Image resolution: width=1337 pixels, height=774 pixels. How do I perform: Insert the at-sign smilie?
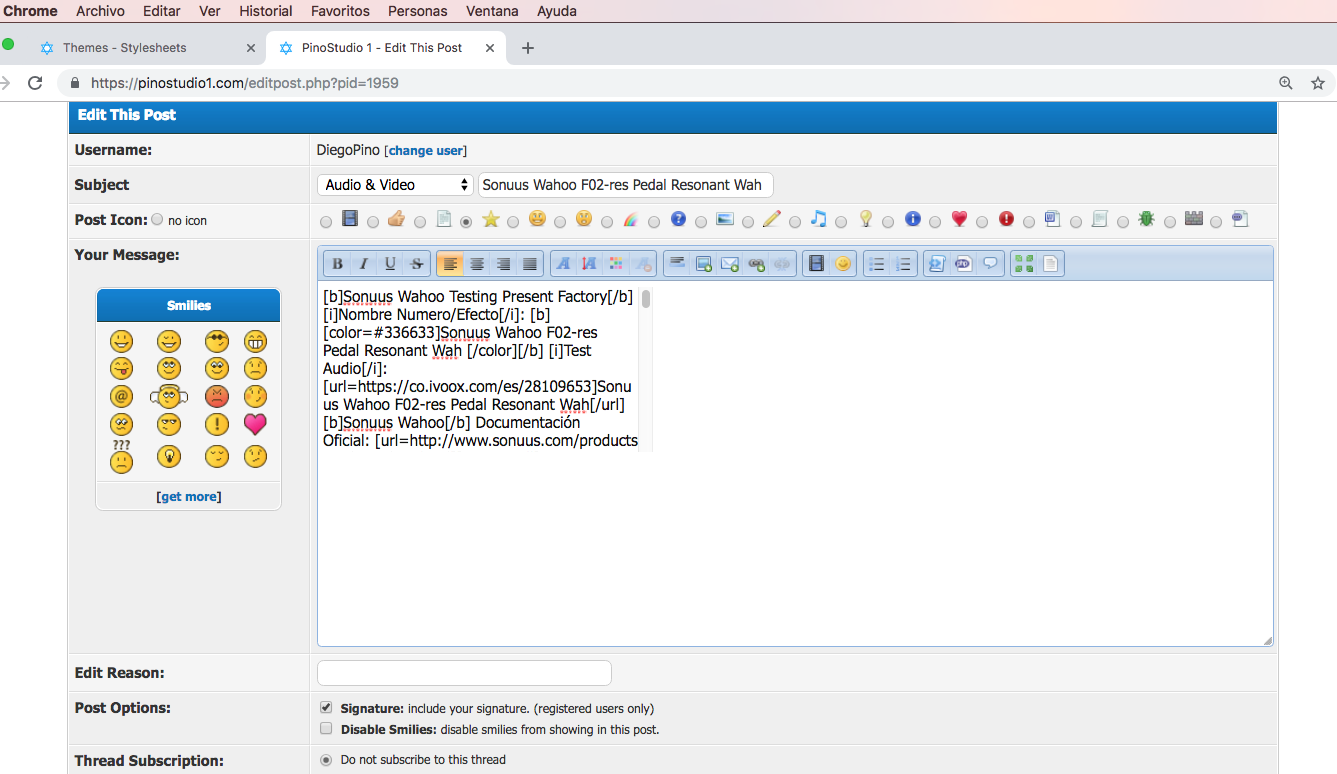[121, 396]
